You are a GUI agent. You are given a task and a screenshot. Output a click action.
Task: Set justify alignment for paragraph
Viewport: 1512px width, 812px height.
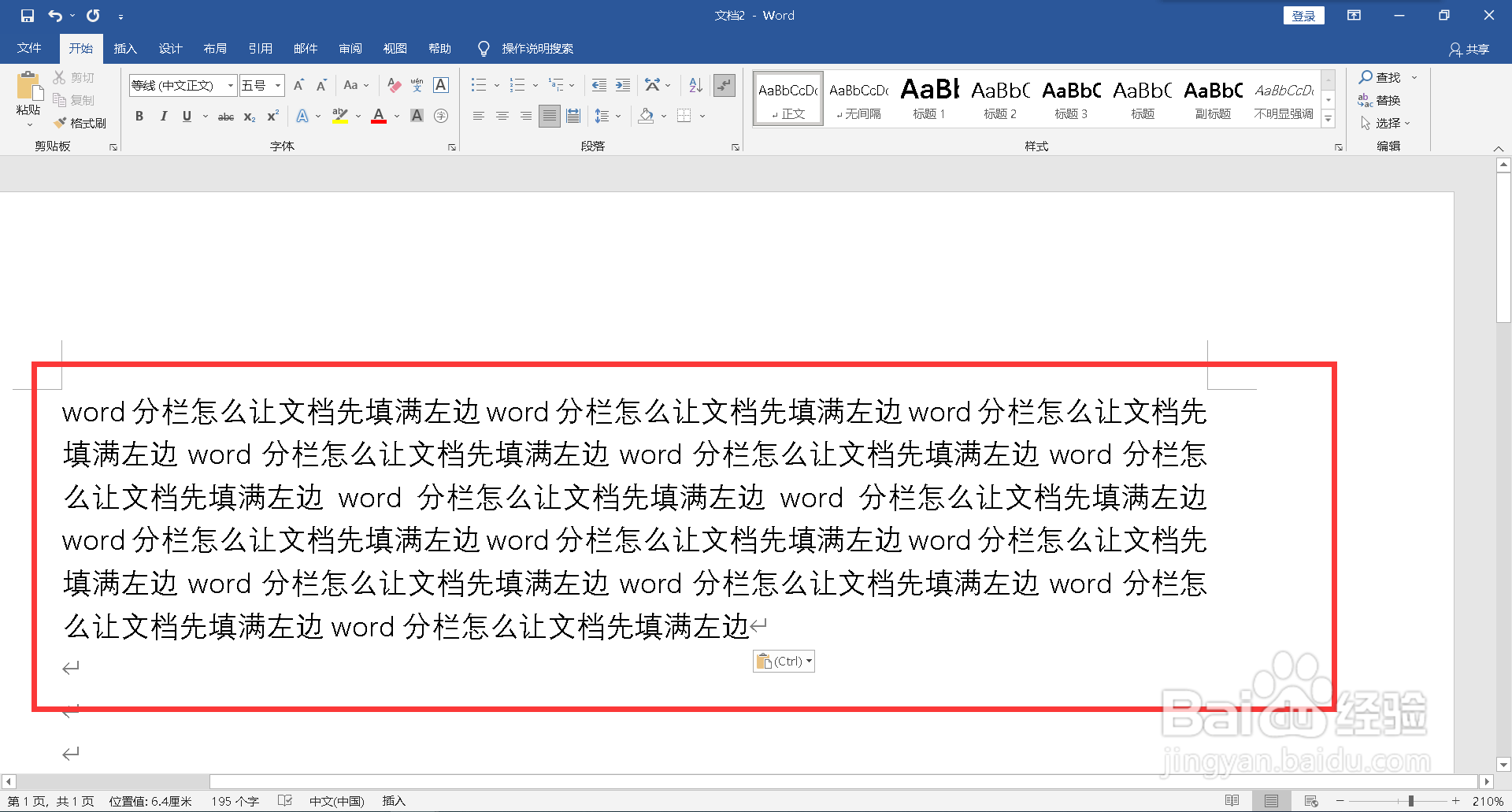click(x=550, y=116)
